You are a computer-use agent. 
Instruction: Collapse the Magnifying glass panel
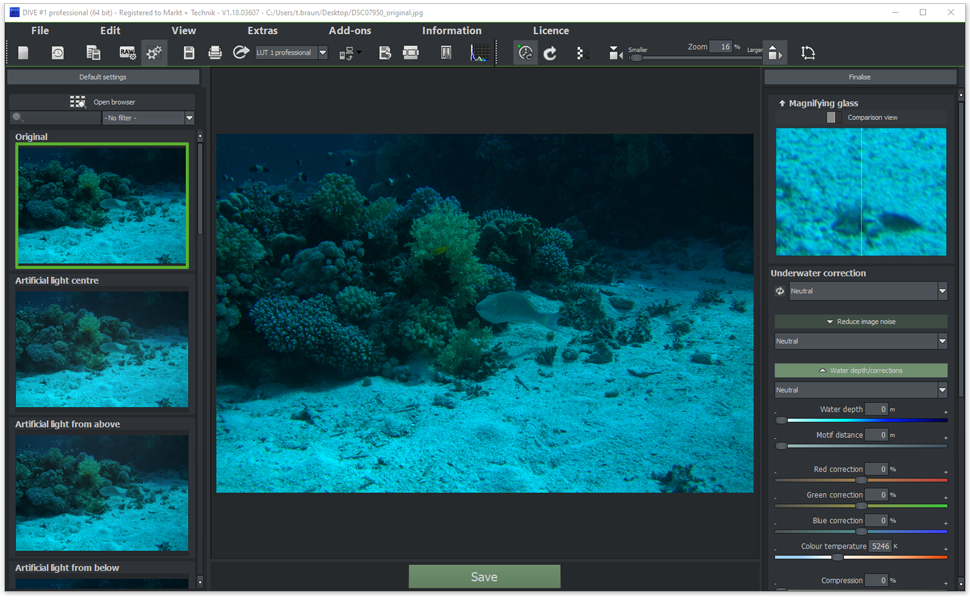782,103
